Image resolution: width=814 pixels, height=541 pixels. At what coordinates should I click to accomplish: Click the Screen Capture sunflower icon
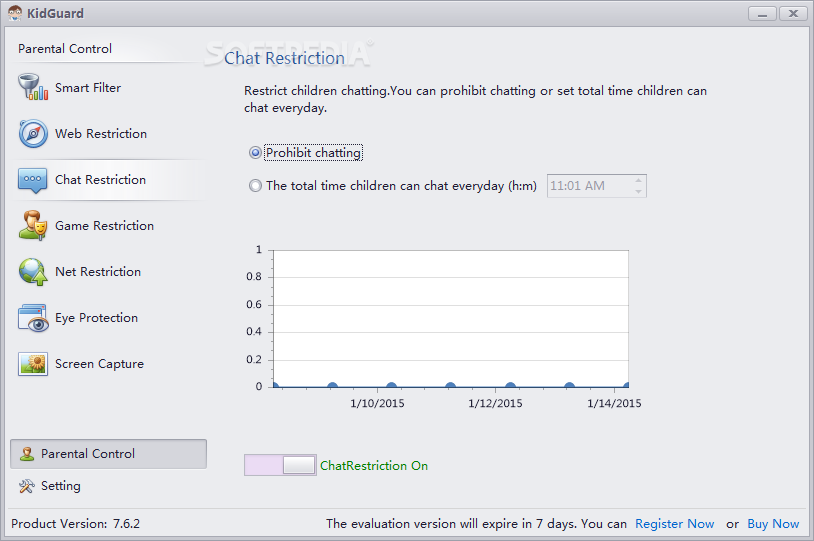(33, 363)
